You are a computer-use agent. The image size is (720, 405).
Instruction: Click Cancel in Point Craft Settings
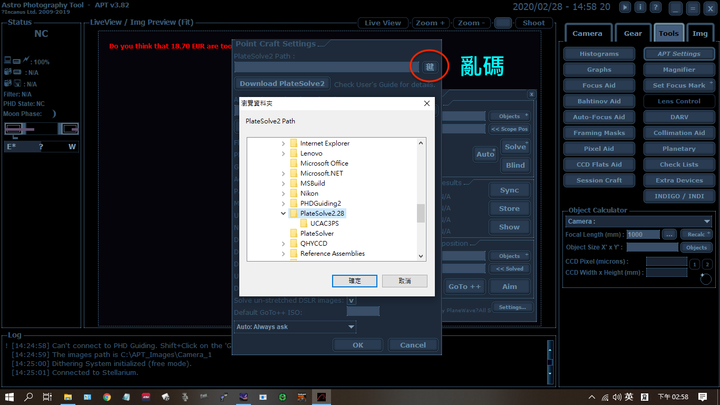click(x=413, y=345)
